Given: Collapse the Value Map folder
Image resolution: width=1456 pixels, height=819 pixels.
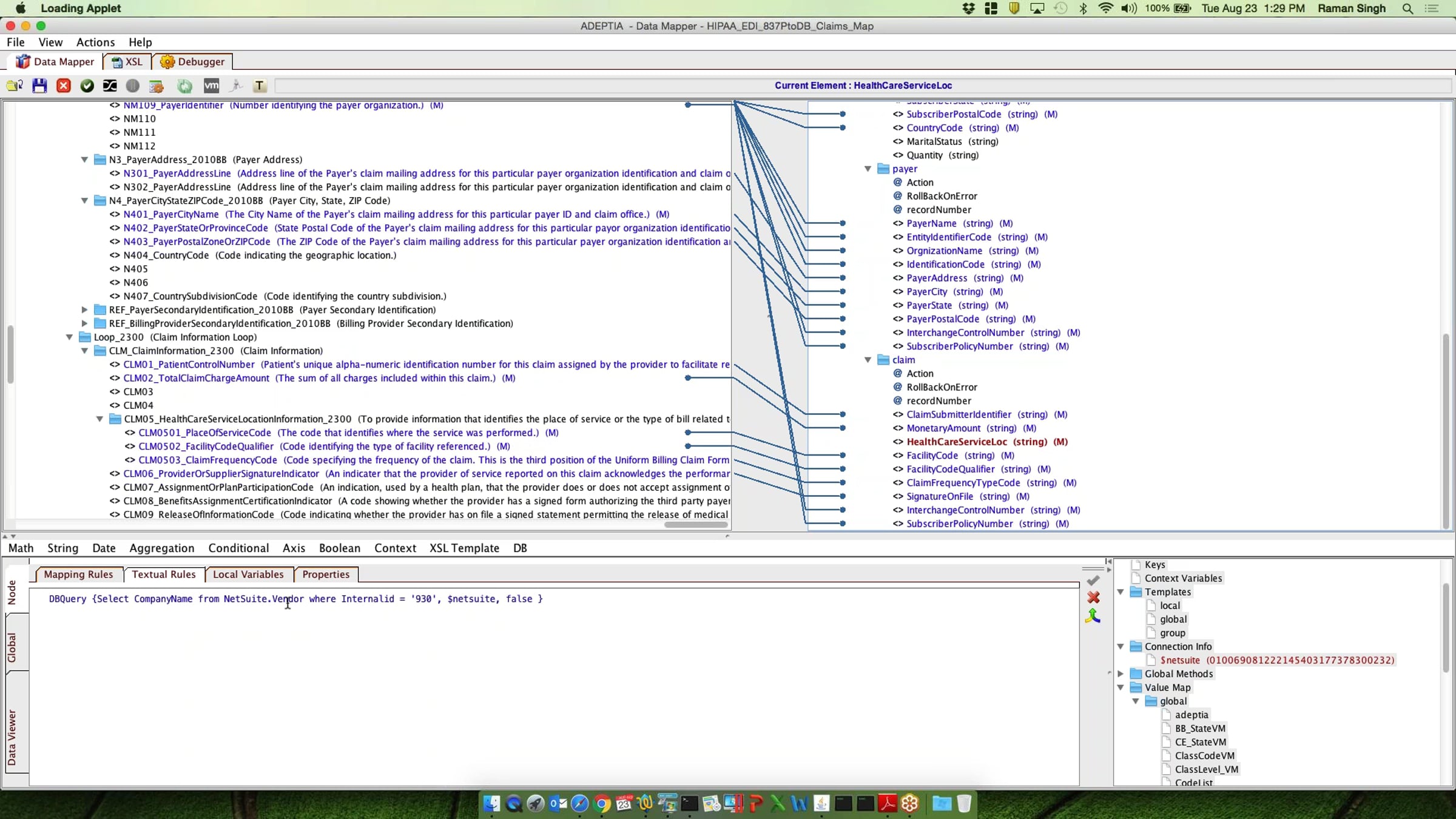Looking at the screenshot, I should 1121,688.
